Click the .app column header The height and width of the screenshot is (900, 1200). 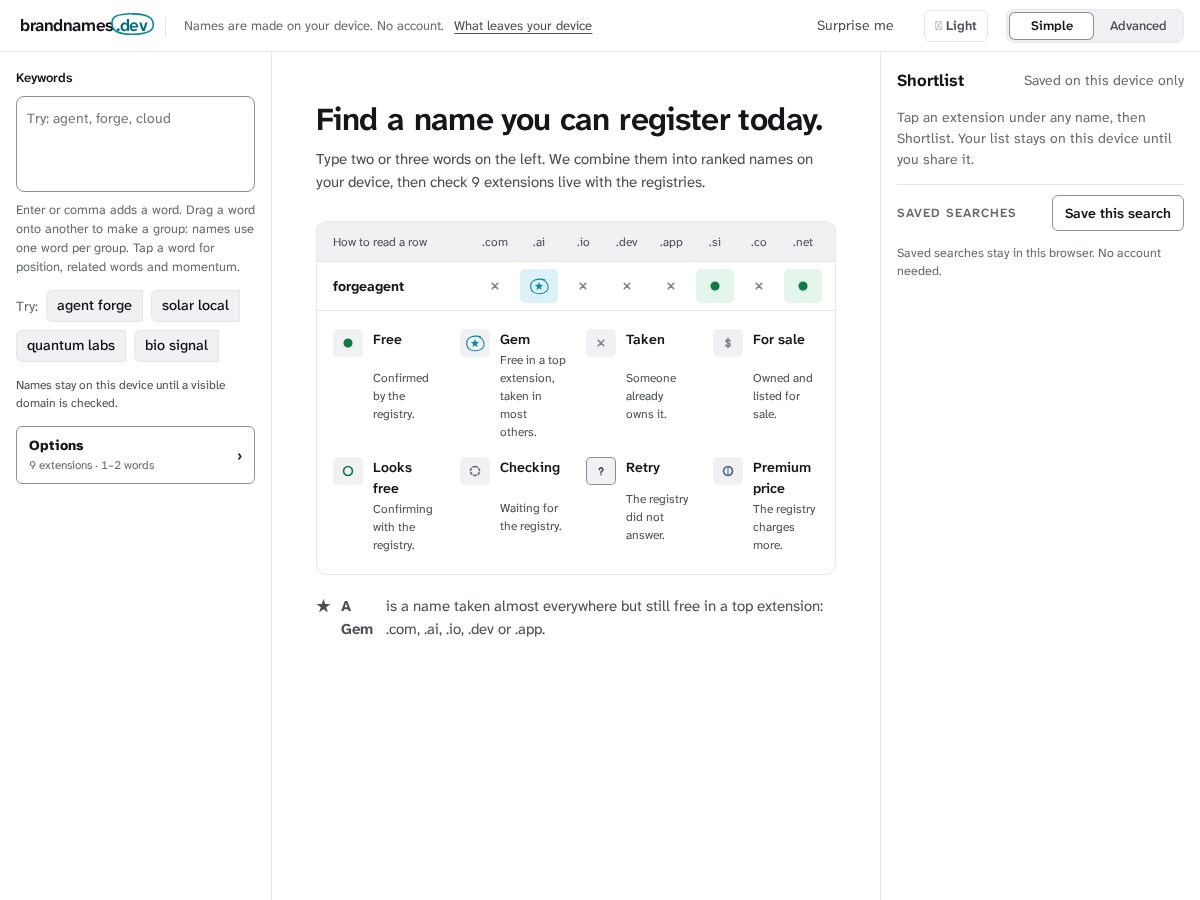[x=671, y=242]
